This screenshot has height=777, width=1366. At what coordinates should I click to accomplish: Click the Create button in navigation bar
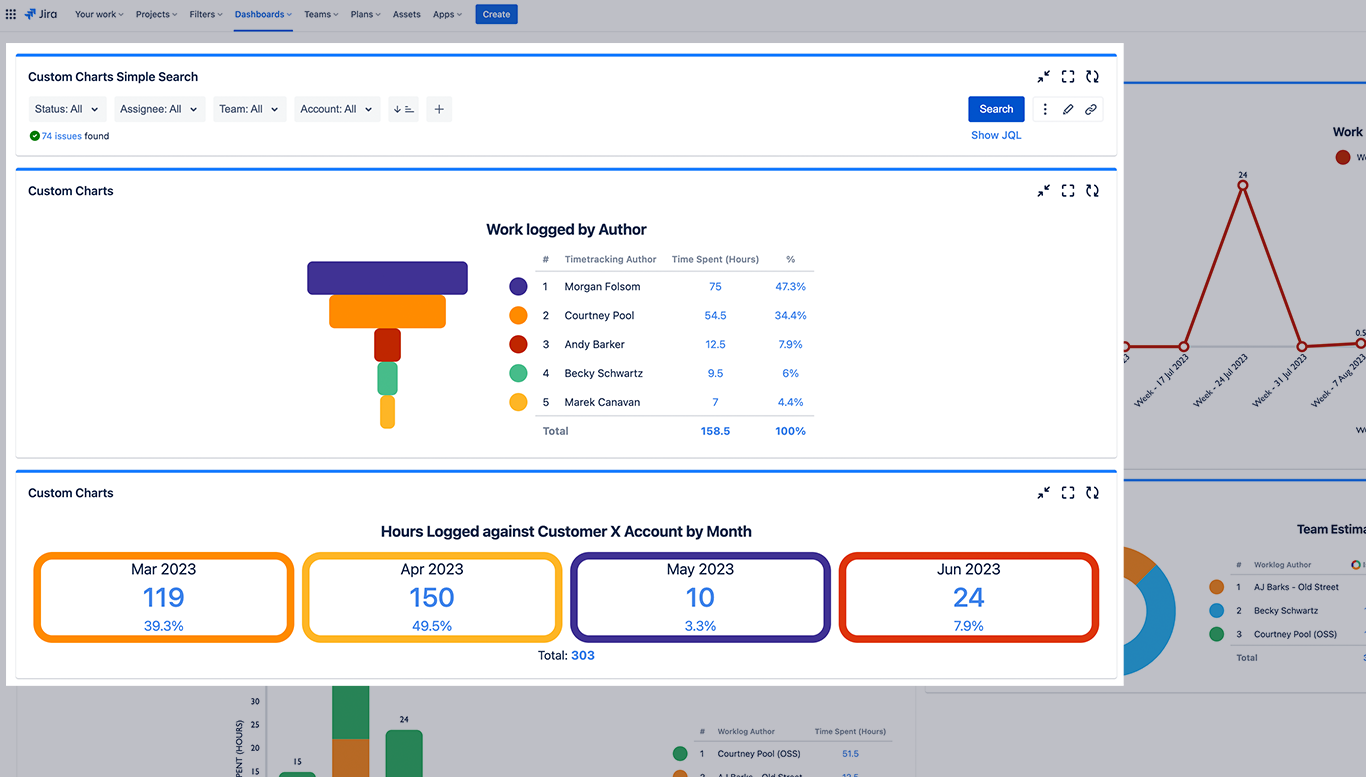pyautogui.click(x=496, y=14)
